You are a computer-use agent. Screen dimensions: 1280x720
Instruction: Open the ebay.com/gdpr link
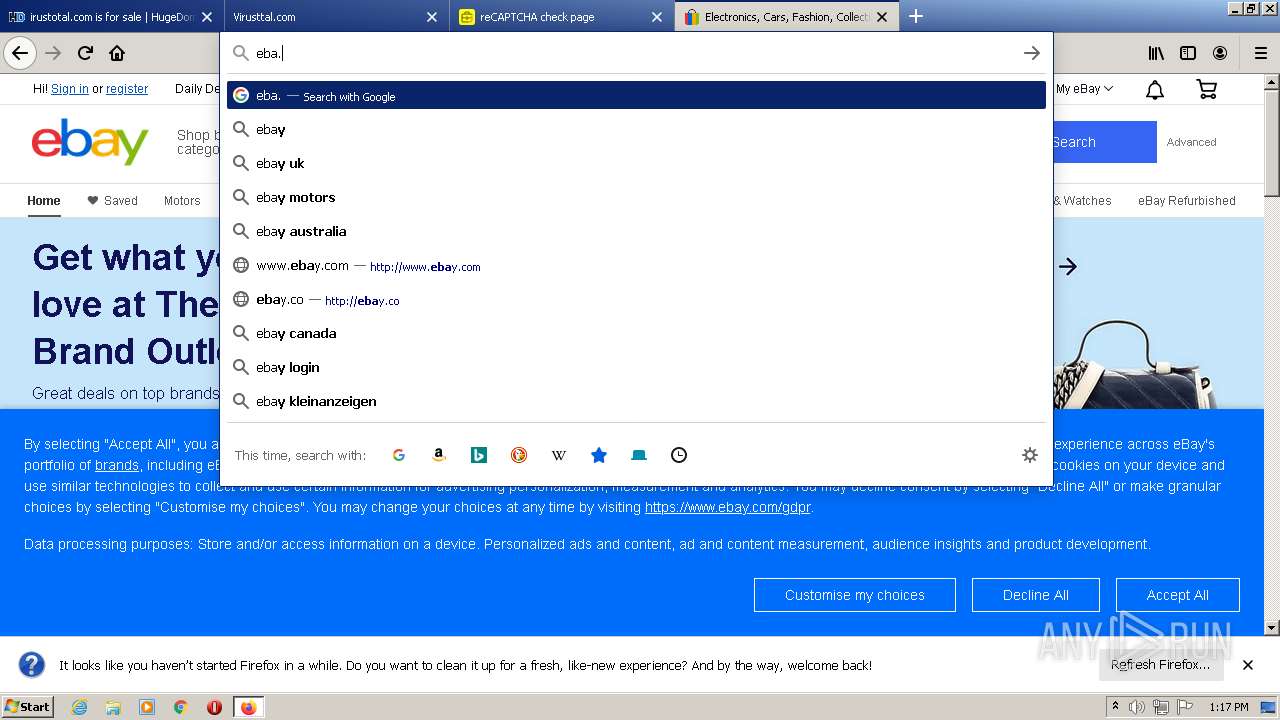[728, 507]
